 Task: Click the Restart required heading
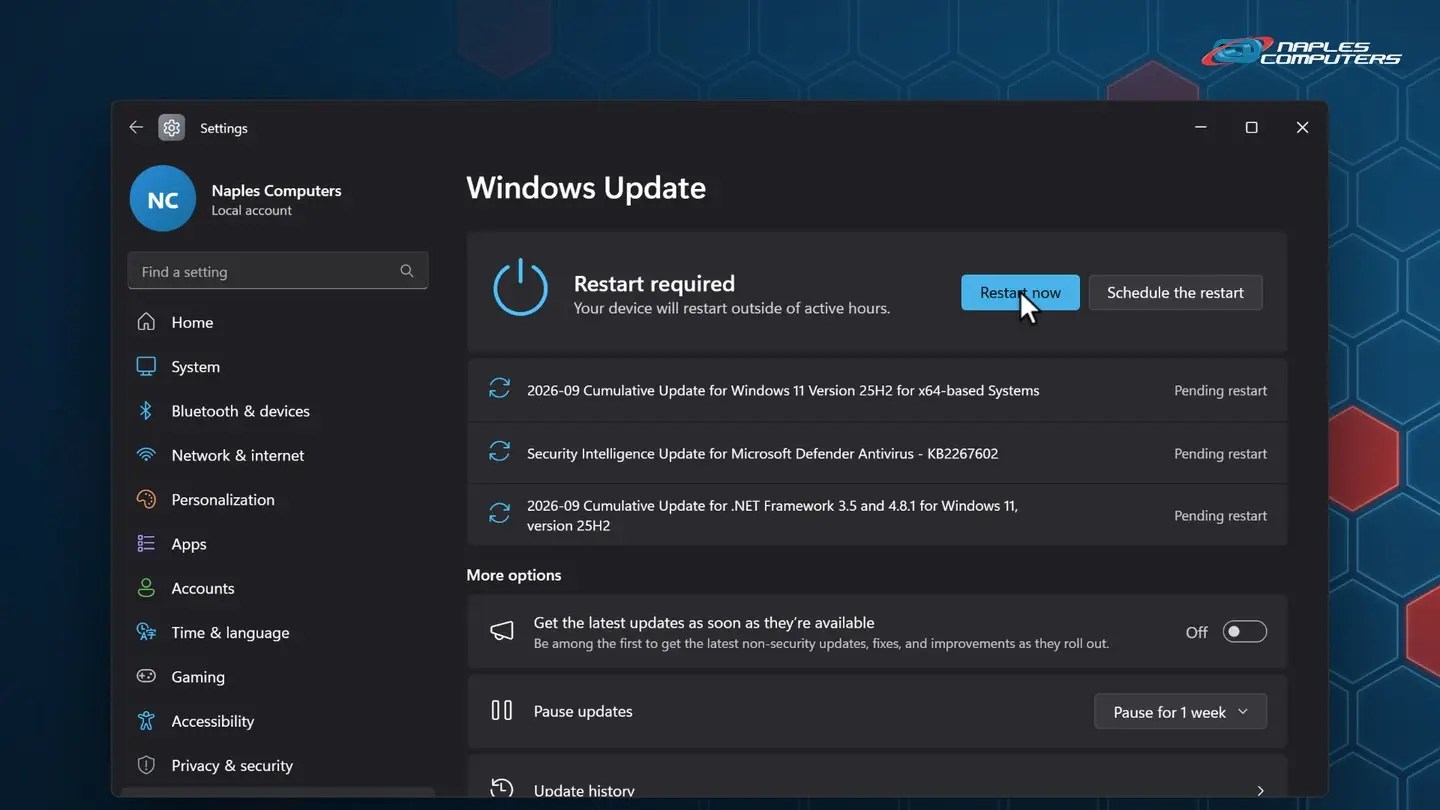(654, 283)
